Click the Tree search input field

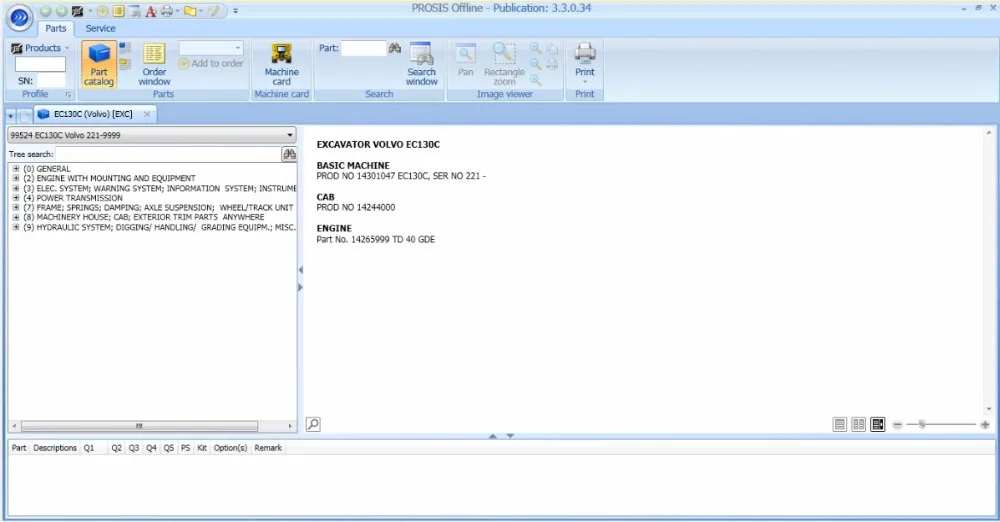pos(168,154)
